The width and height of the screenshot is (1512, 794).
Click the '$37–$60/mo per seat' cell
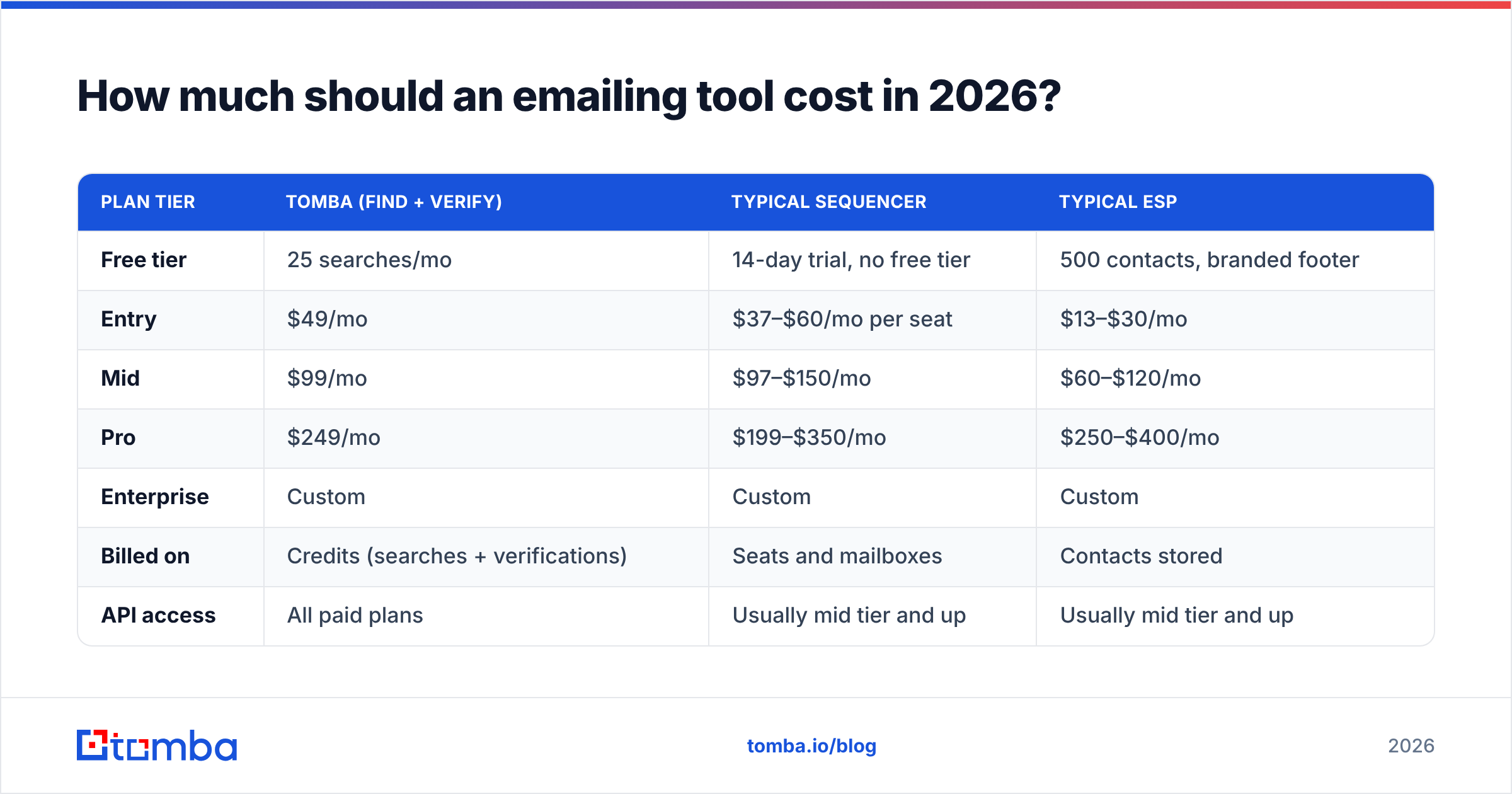click(x=842, y=319)
